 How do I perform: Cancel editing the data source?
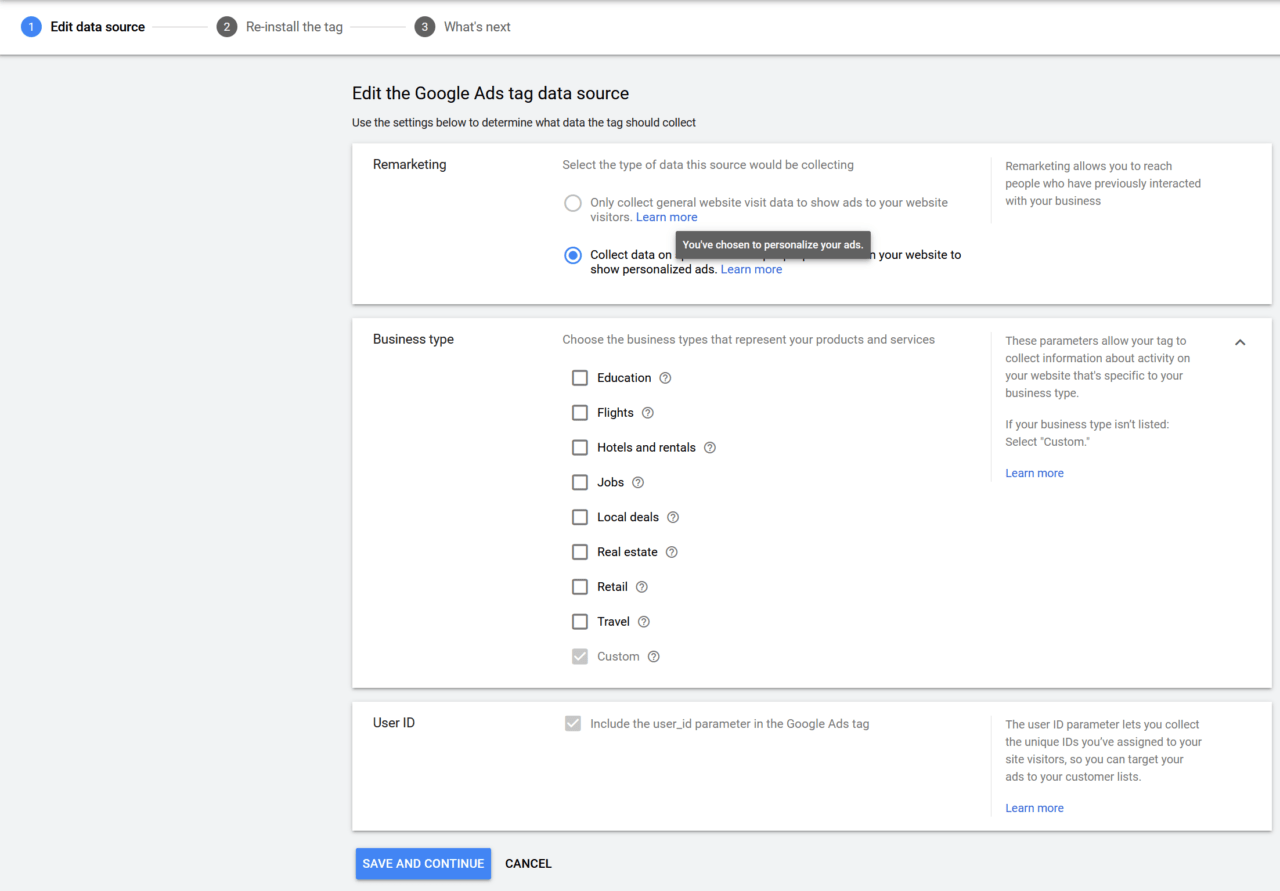(528, 863)
